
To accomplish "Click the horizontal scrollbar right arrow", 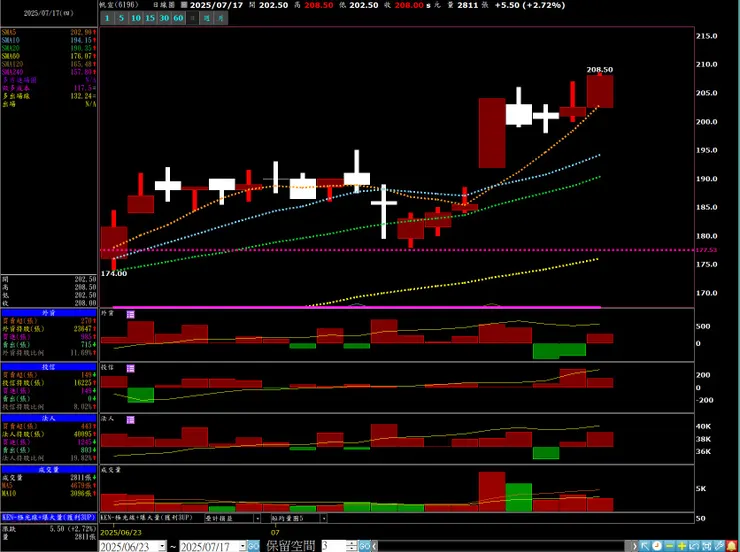I will point(634,546).
